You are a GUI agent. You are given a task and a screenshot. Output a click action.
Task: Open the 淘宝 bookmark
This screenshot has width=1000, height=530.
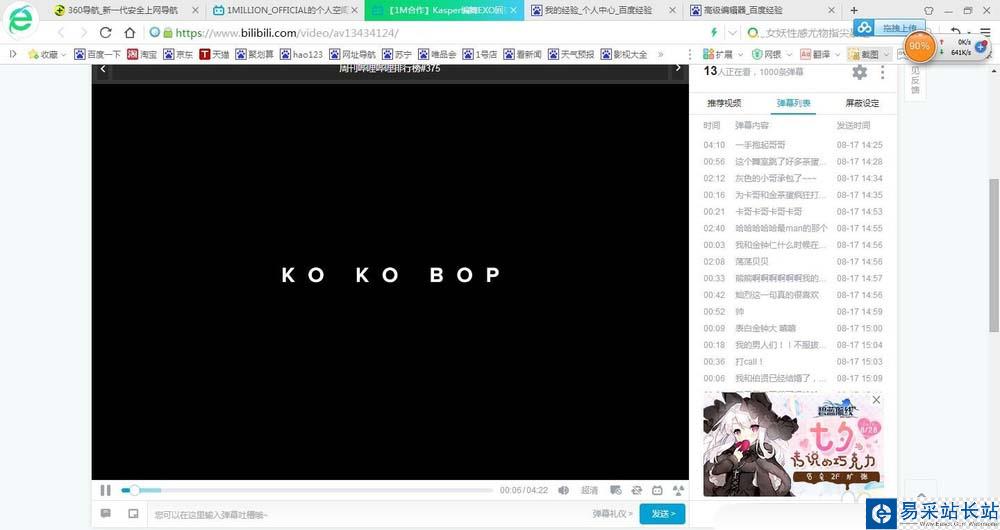click(142, 54)
